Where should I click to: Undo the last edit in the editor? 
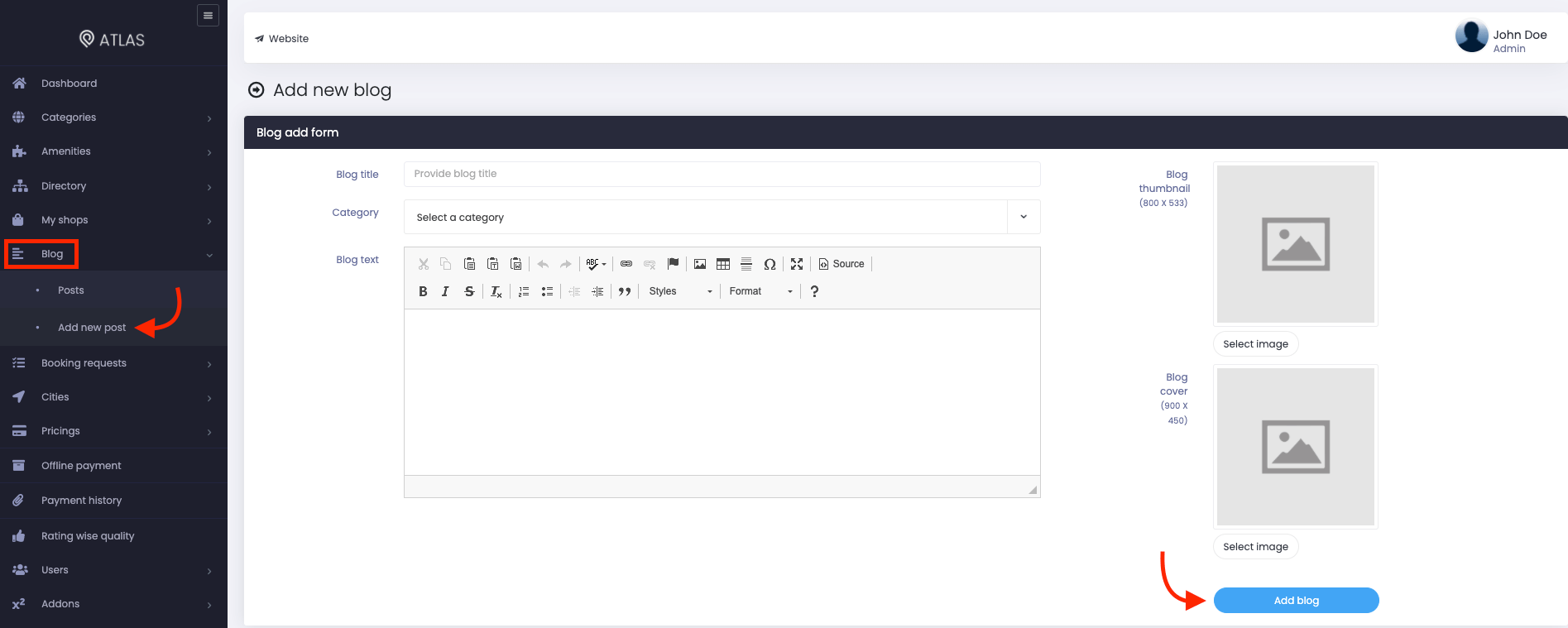click(x=543, y=264)
